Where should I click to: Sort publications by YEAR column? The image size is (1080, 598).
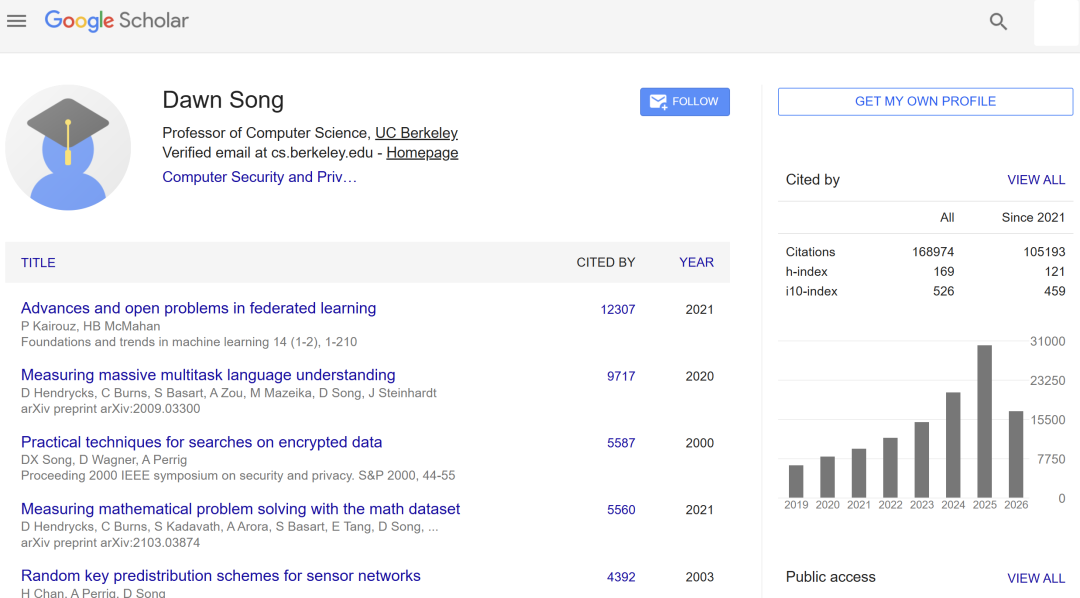tap(696, 262)
